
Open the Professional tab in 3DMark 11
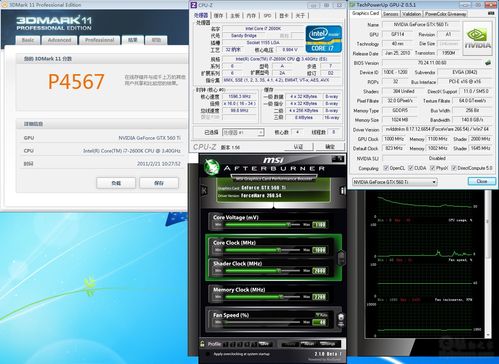point(99,40)
